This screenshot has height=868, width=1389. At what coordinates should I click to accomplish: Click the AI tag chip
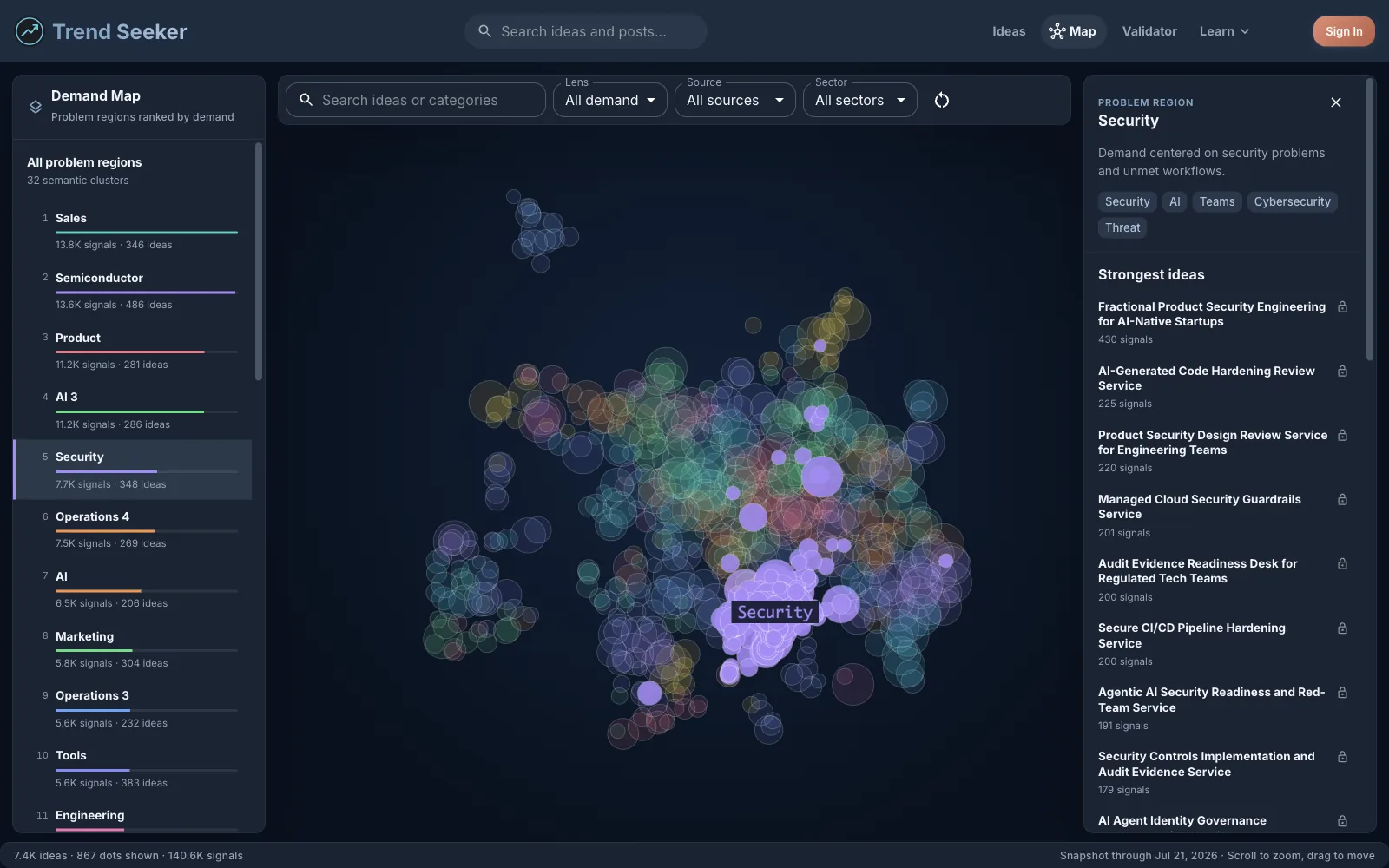click(1175, 201)
